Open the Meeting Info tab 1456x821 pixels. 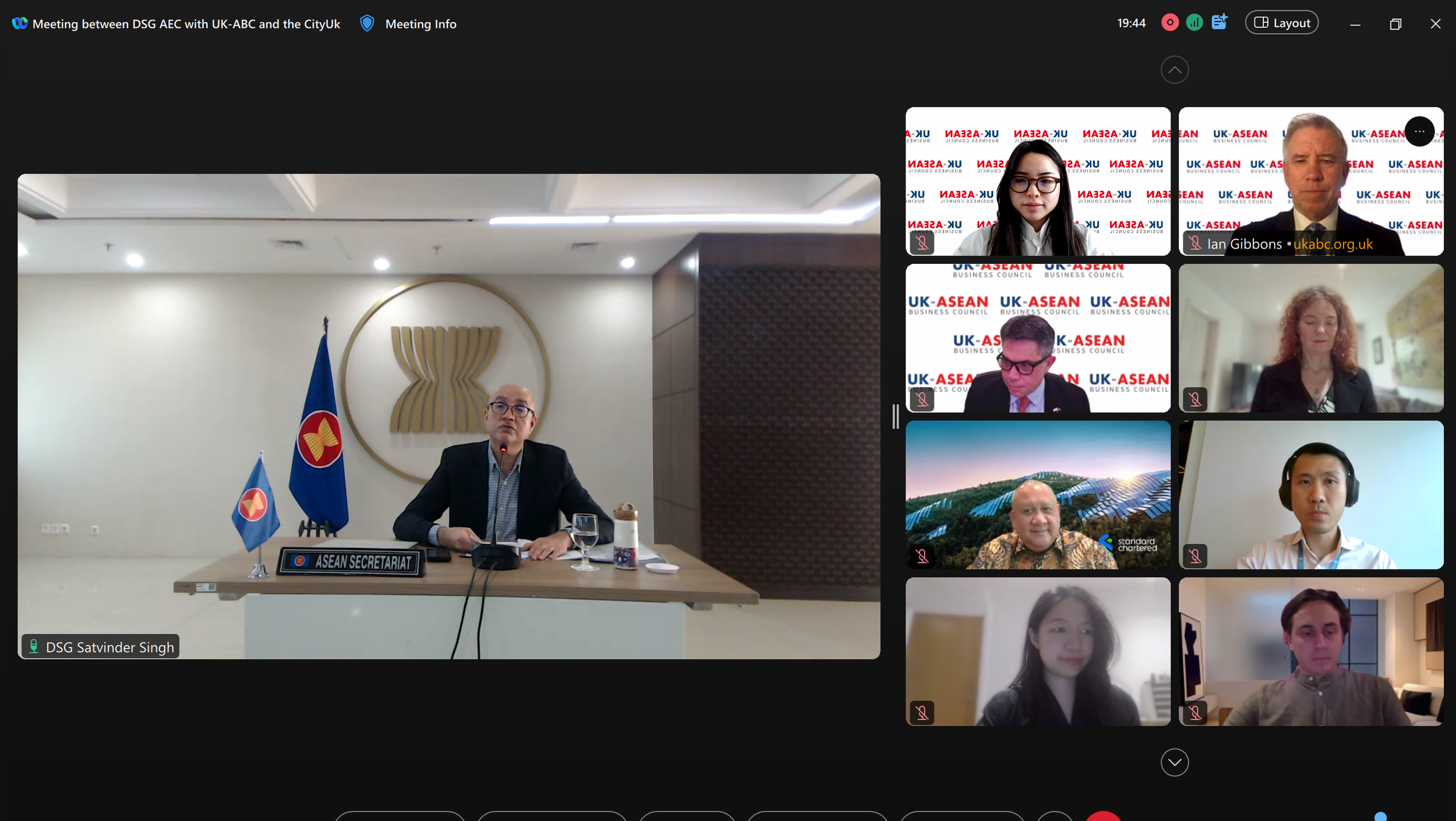[420, 24]
